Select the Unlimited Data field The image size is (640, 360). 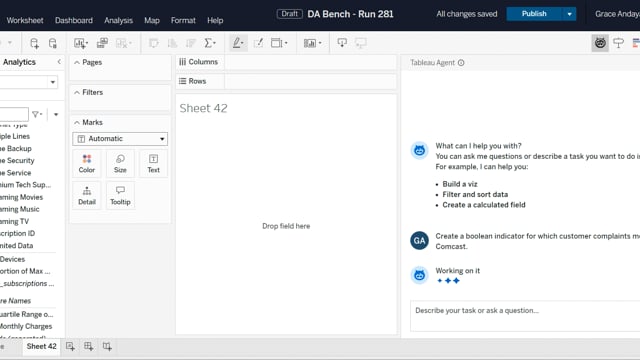16,246
